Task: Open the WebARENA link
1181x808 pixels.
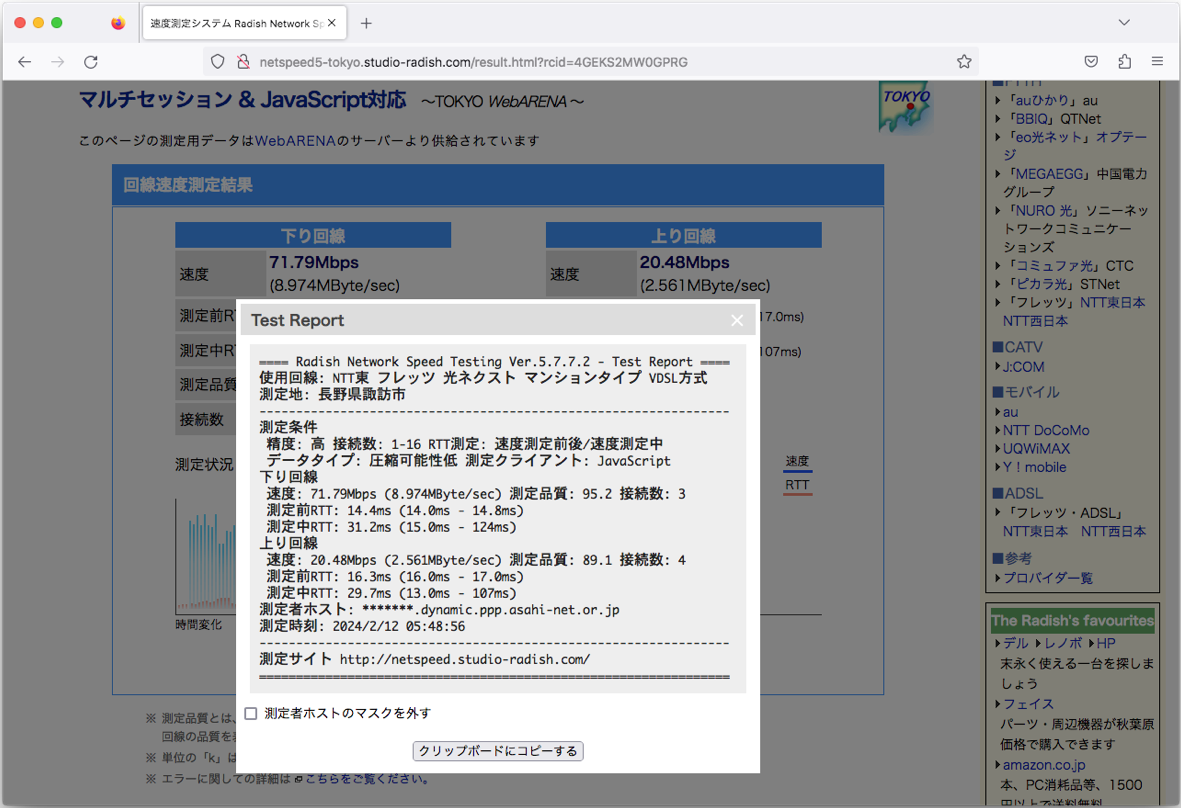Action: pos(295,141)
